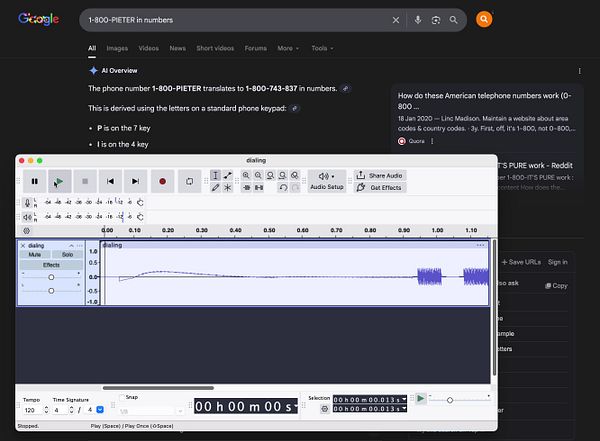Click Fit project to width icon
The width and height of the screenshot is (600, 441).
coord(282,175)
